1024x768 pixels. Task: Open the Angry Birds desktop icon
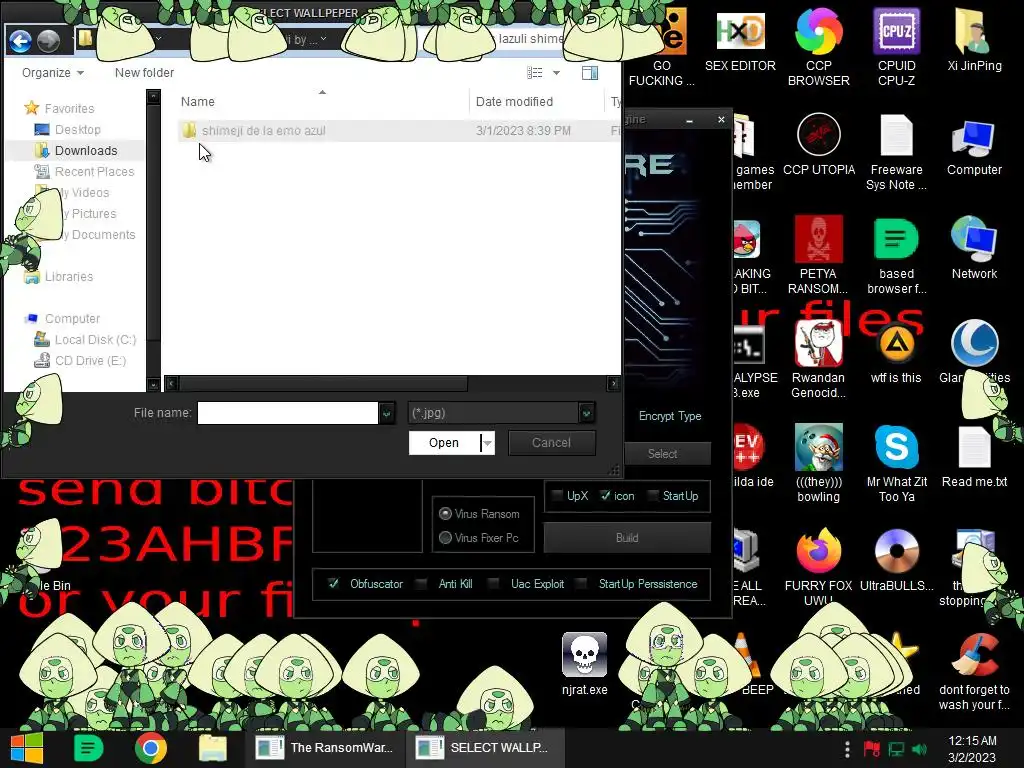746,240
